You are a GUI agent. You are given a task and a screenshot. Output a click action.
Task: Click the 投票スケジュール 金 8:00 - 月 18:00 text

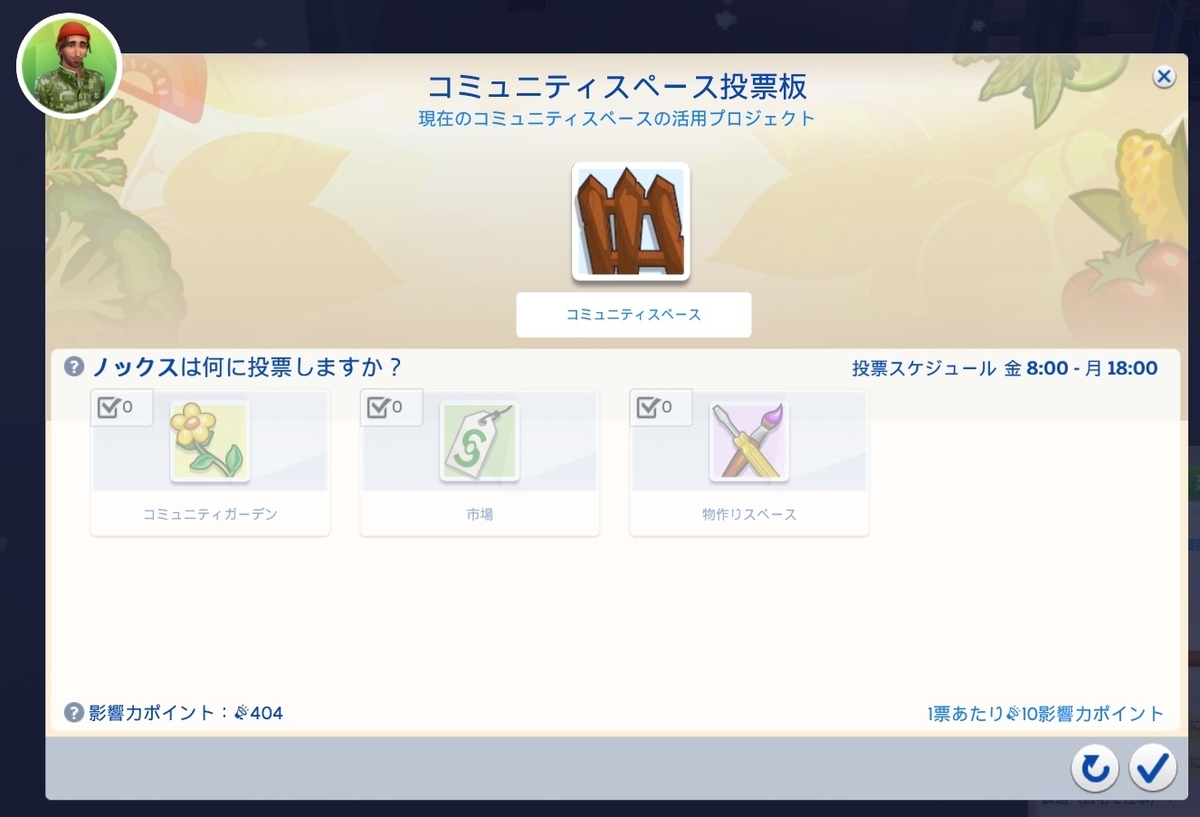click(x=1005, y=368)
